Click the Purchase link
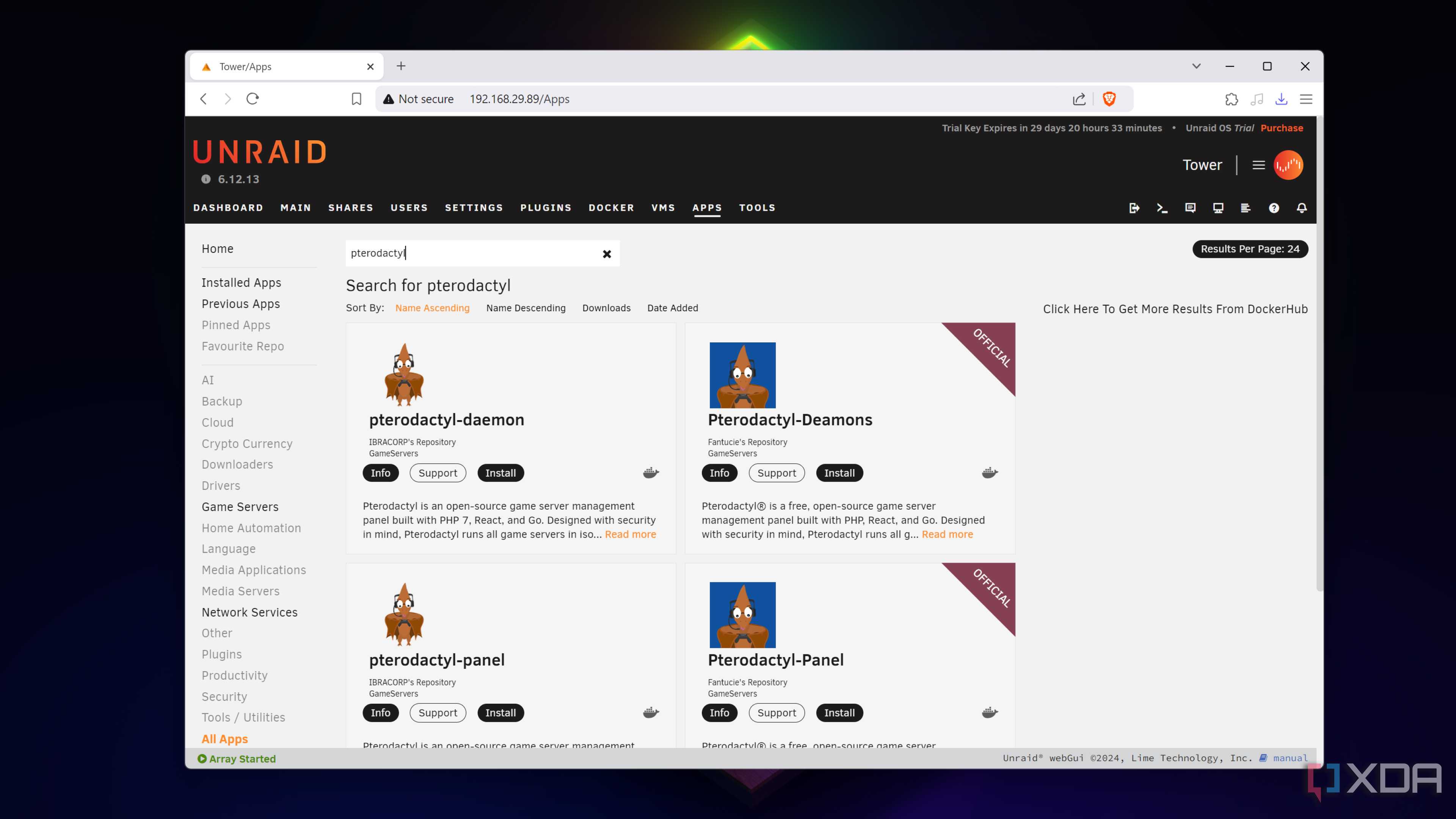Image resolution: width=1456 pixels, height=819 pixels. (1281, 128)
